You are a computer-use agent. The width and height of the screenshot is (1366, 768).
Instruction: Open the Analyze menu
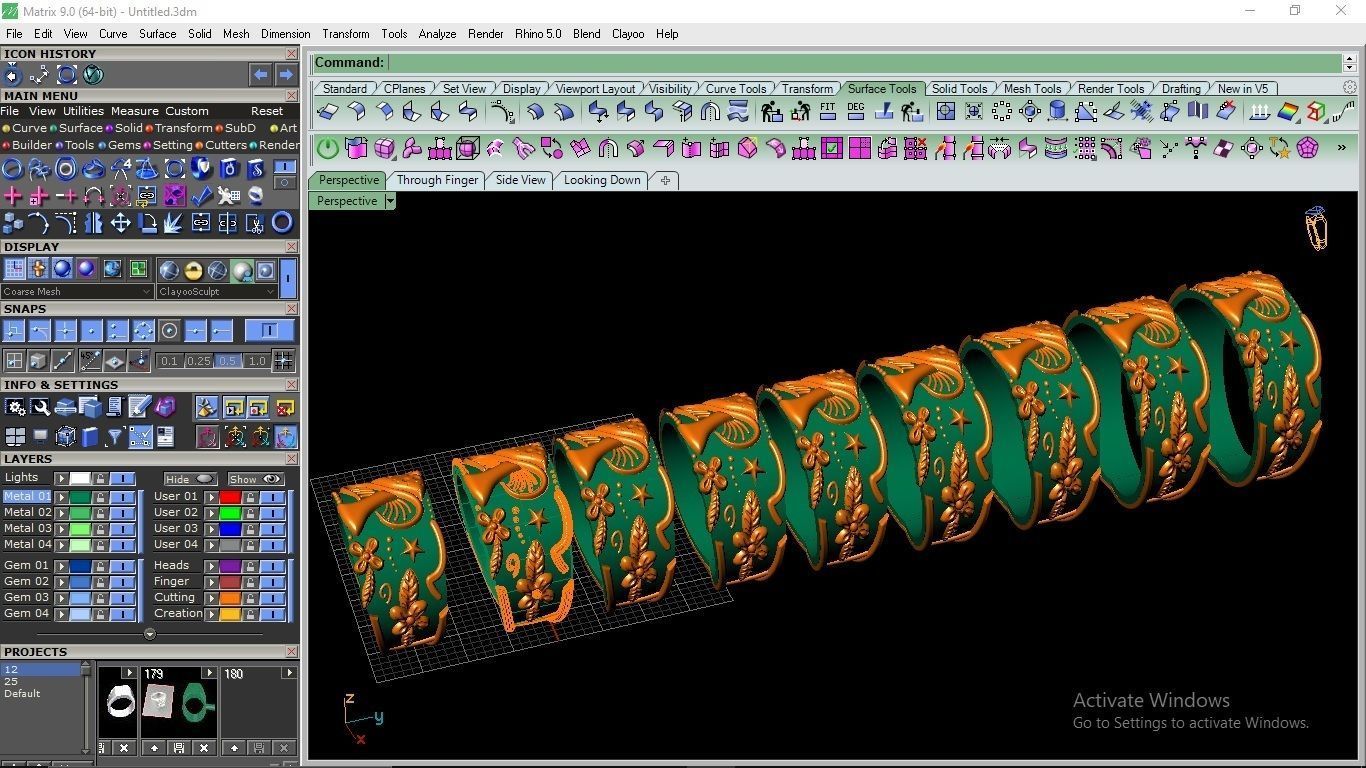pyautogui.click(x=437, y=33)
